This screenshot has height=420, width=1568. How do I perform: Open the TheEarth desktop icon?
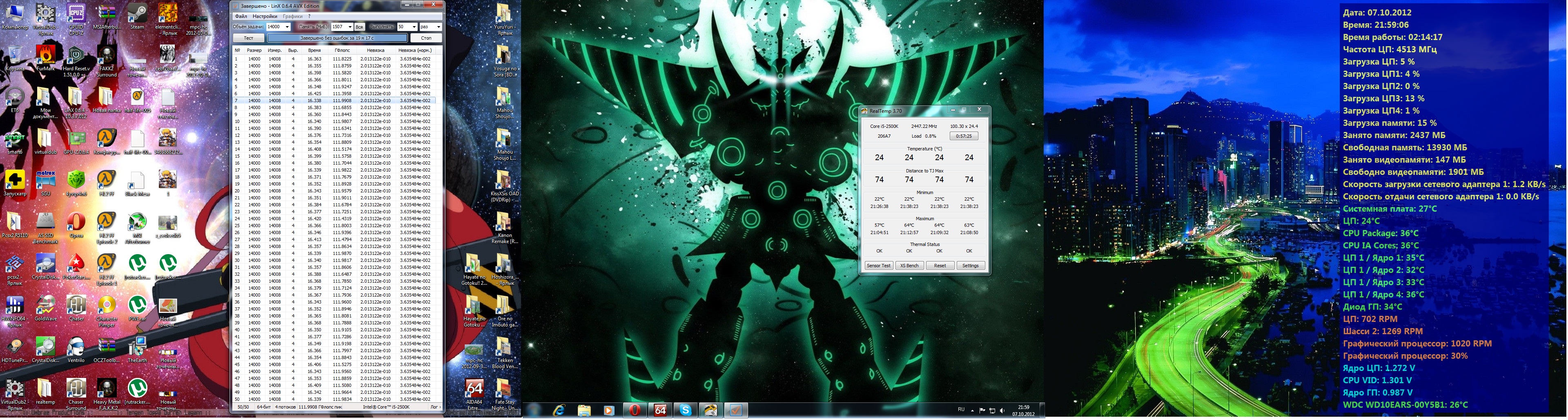(137, 350)
